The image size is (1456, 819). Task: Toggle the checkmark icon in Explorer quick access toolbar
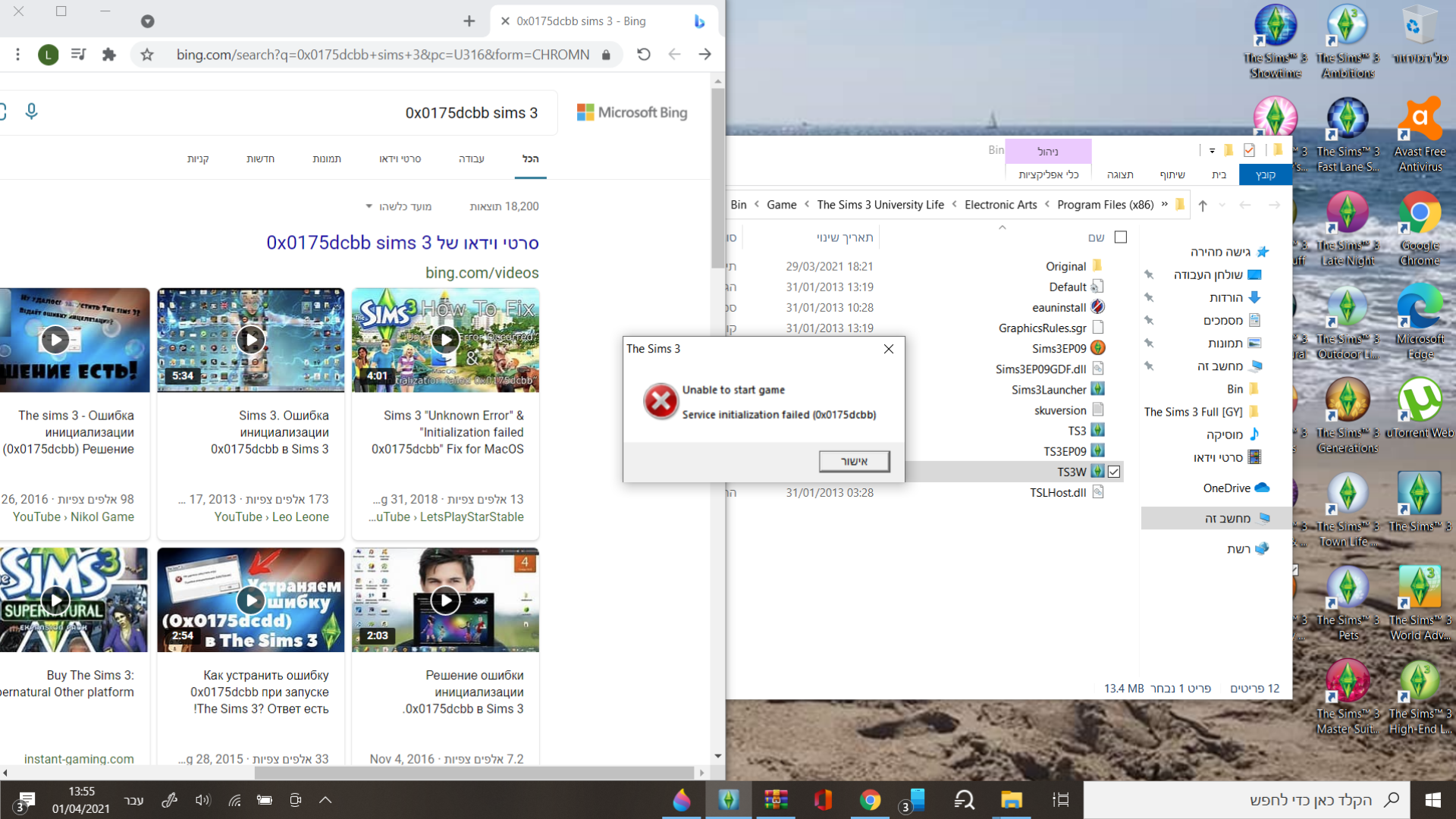1249,150
